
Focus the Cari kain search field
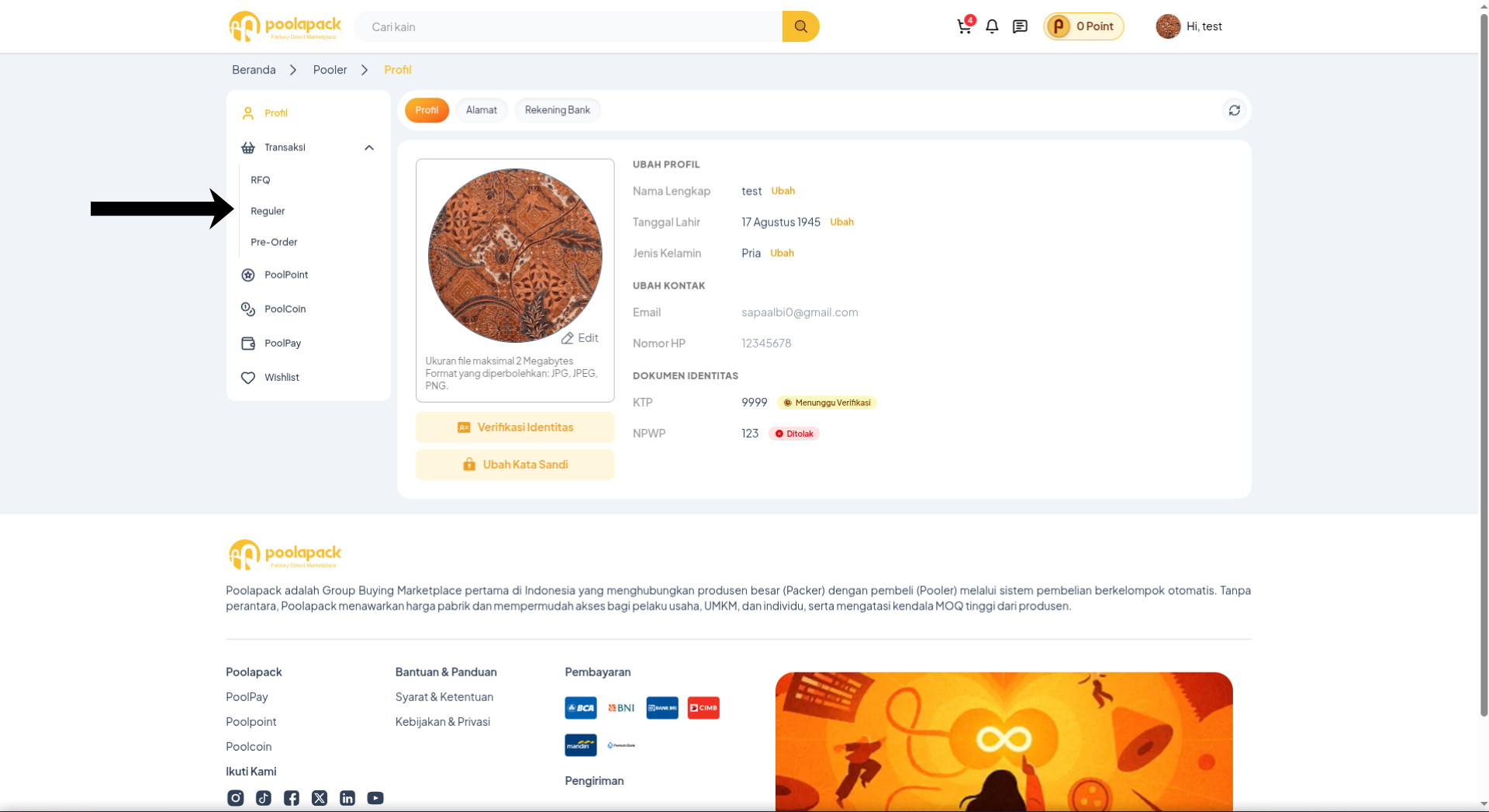tap(568, 26)
